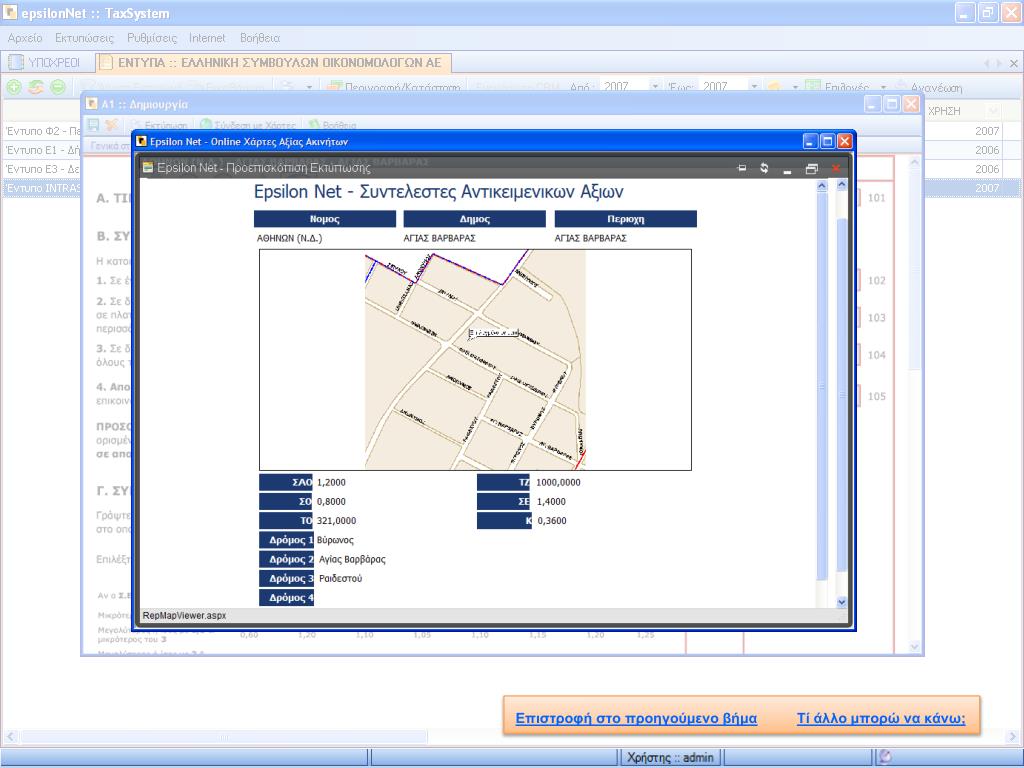1024x768 pixels.
Task: Click the 101 code field in A1 window
Action: tap(876, 198)
